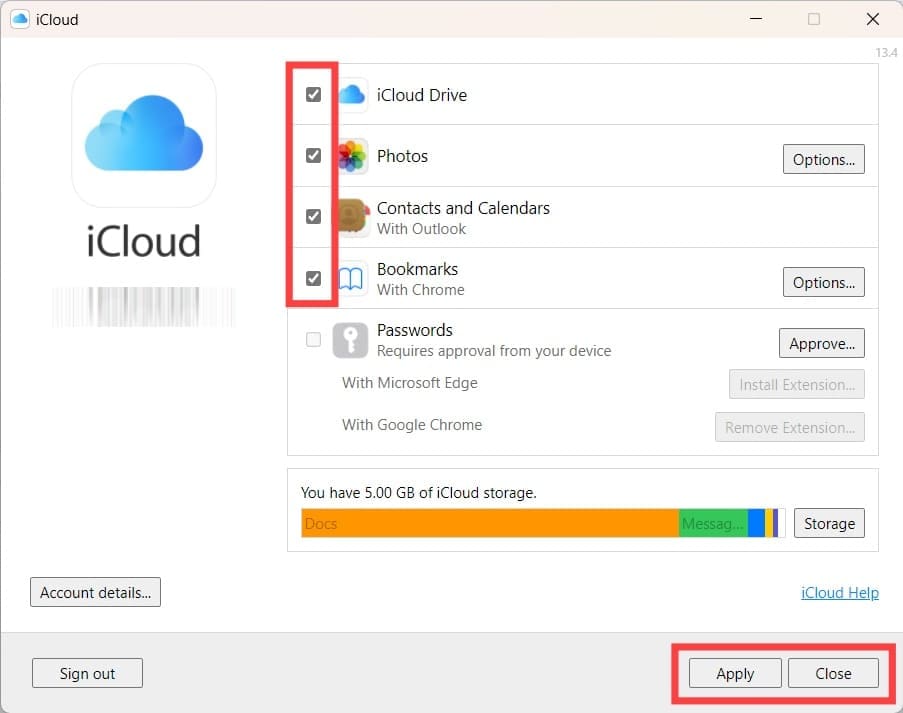Click the blurred account name under iCloud
903x713 pixels.
(x=144, y=307)
